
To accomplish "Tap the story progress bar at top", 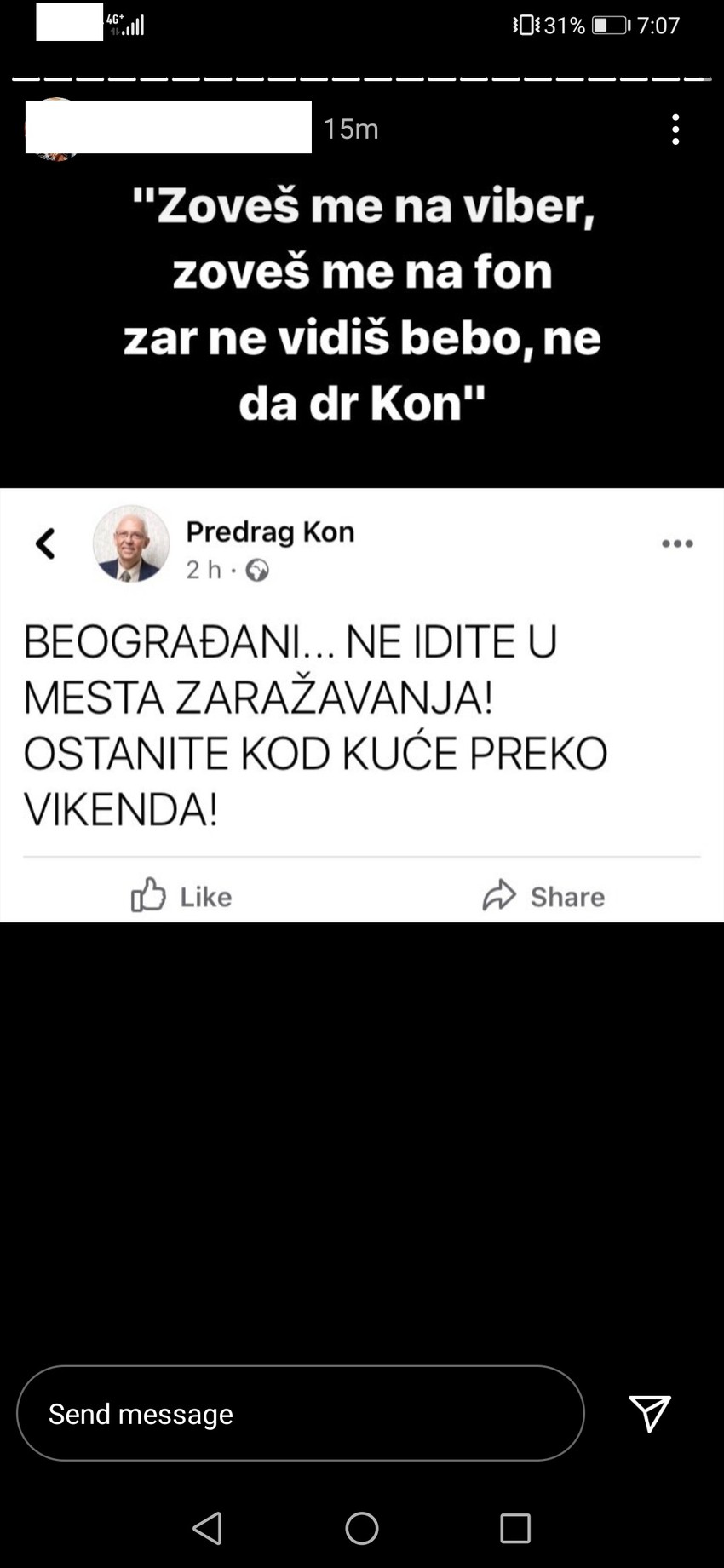I will click(x=362, y=78).
